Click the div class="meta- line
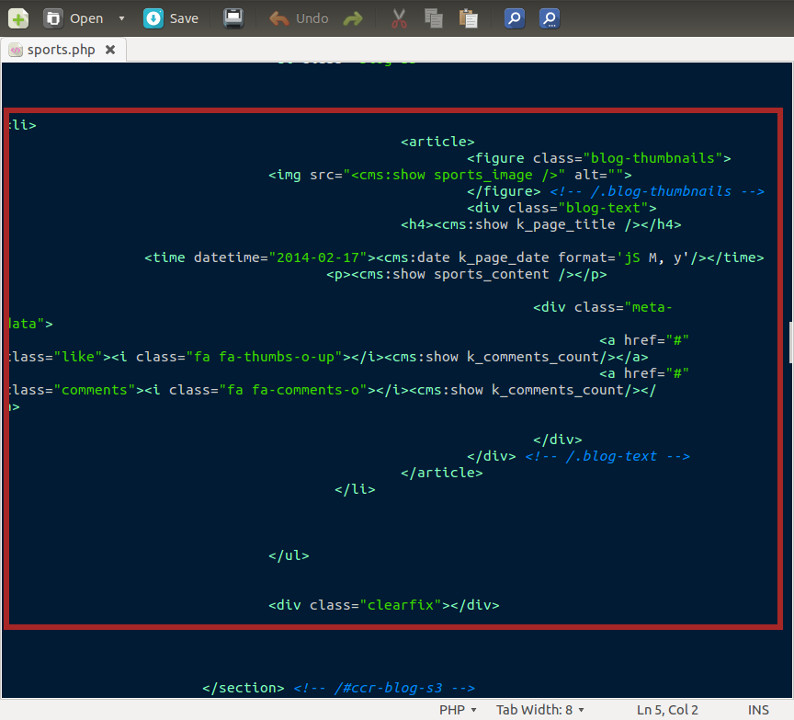This screenshot has width=794, height=720. tap(603, 307)
